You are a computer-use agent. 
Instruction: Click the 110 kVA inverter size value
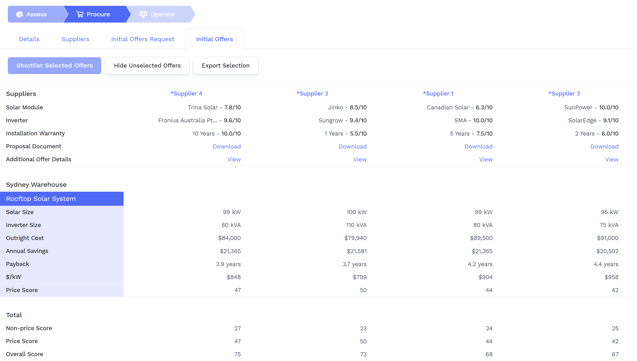point(356,225)
